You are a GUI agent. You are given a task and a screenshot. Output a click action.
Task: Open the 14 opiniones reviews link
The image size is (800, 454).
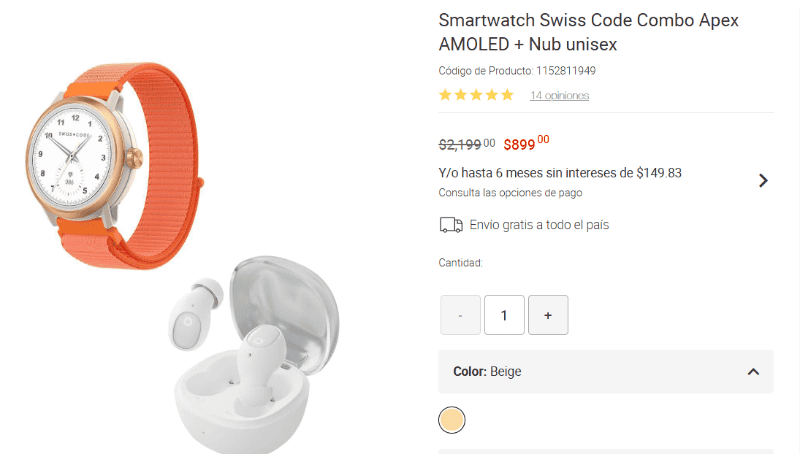(x=559, y=96)
